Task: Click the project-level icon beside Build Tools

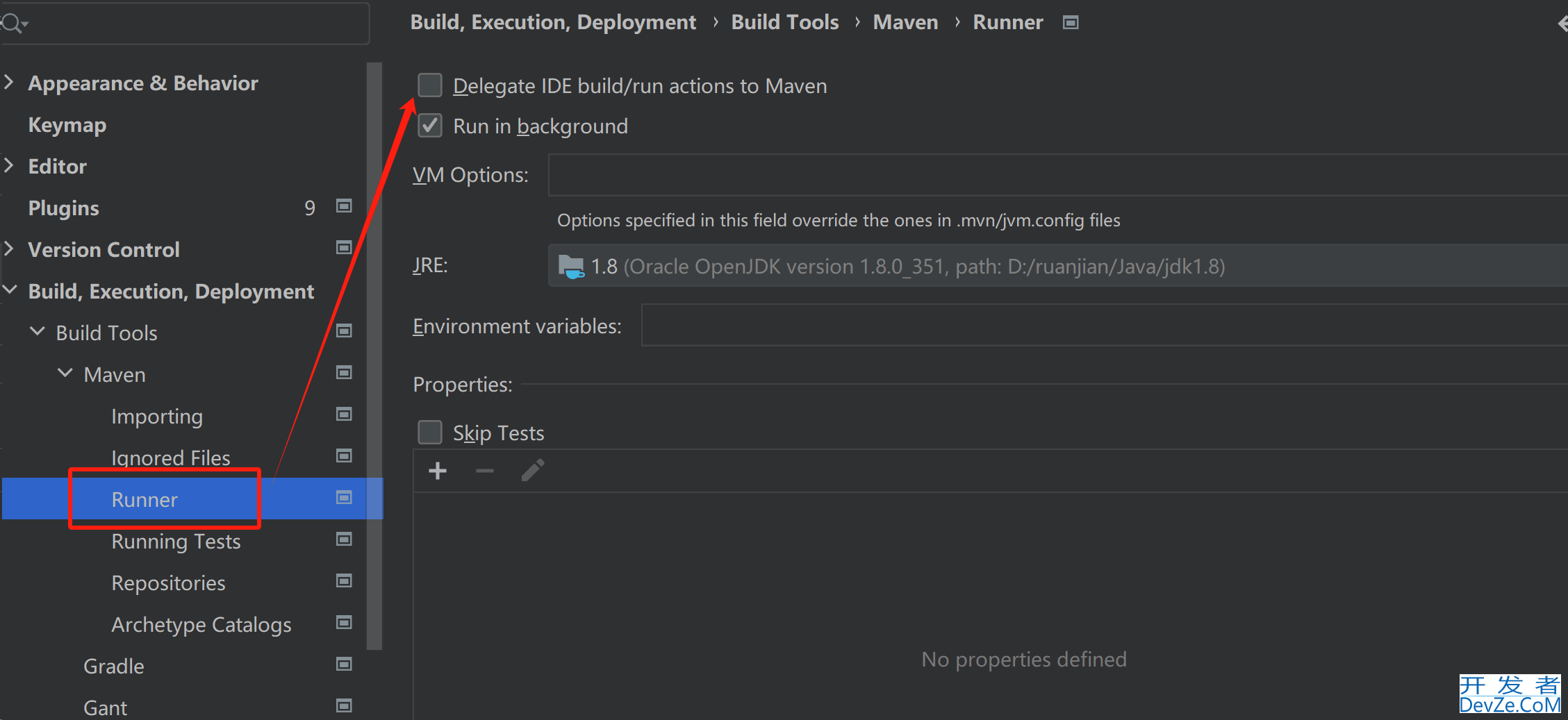Action: (344, 331)
